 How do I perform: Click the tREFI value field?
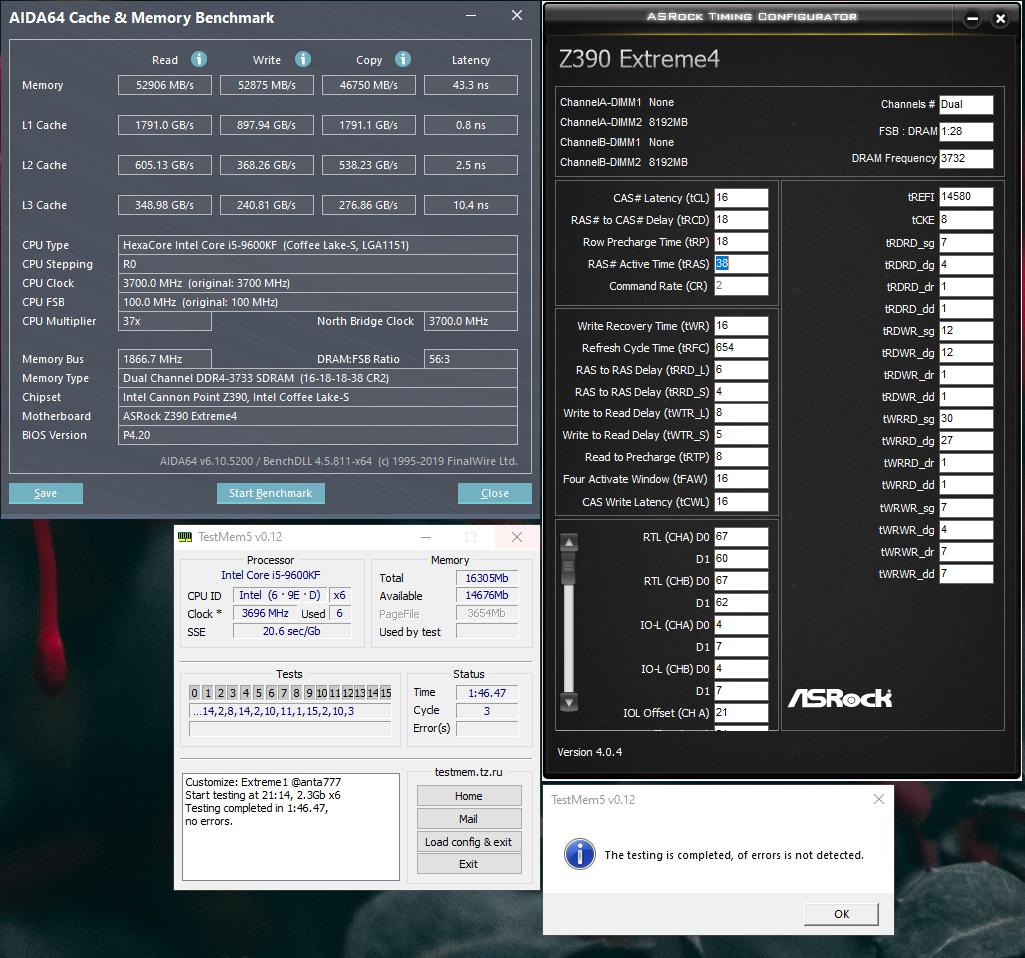966,197
